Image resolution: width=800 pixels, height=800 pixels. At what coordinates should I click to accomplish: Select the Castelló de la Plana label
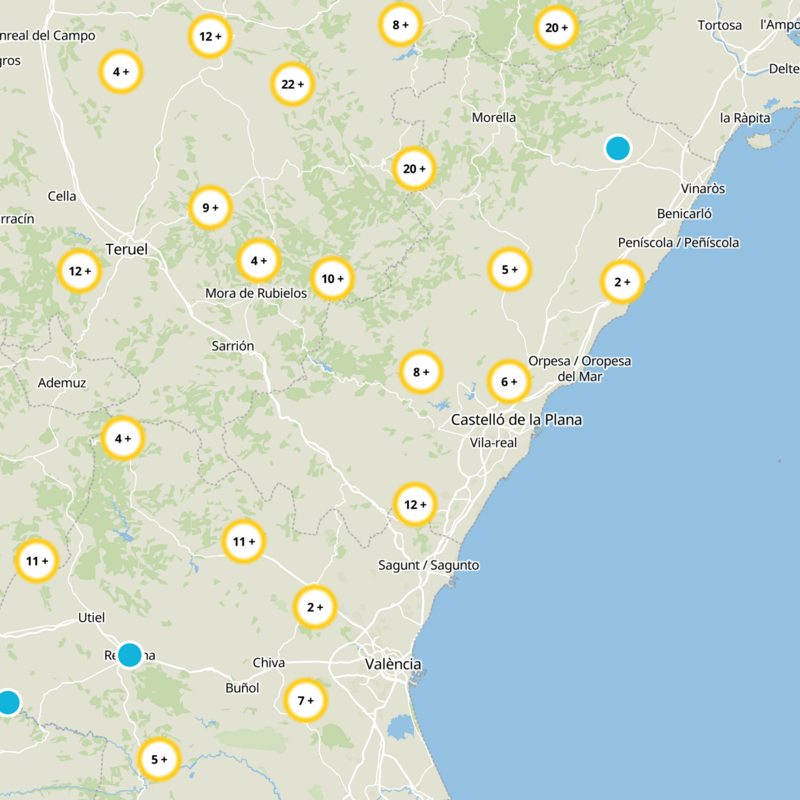tap(516, 420)
